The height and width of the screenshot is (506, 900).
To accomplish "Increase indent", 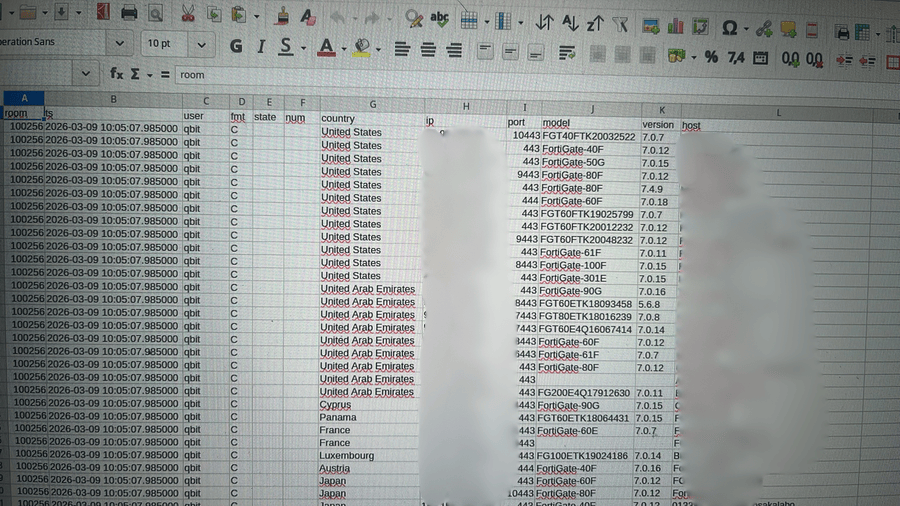I will (844, 60).
